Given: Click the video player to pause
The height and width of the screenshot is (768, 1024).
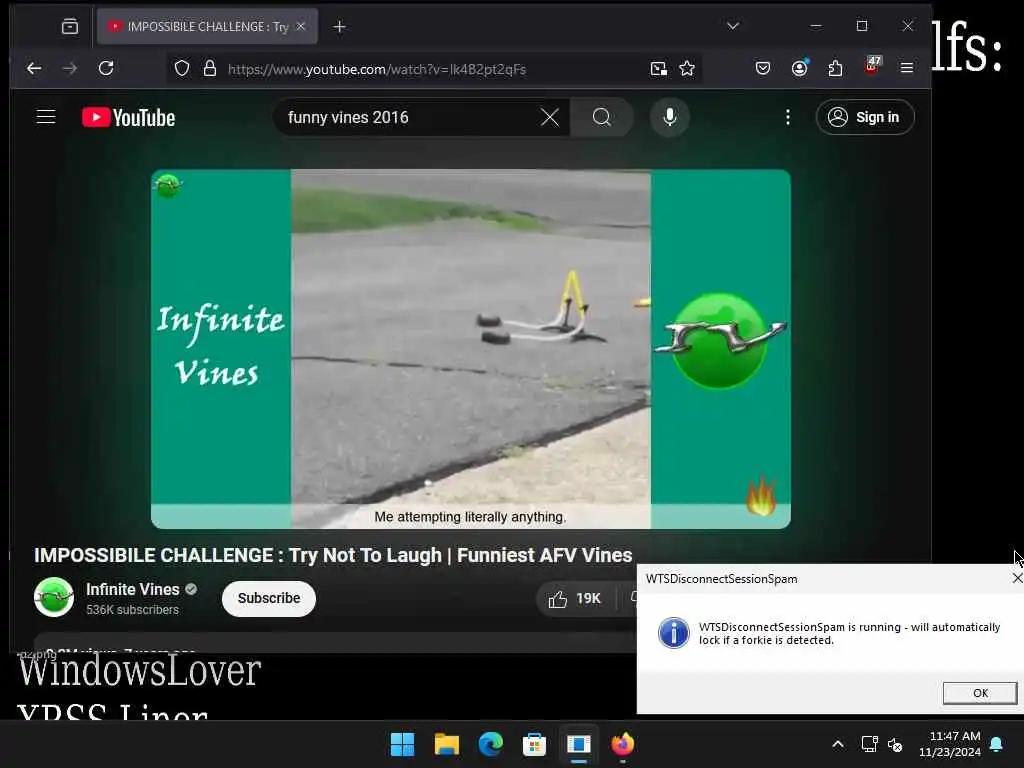Looking at the screenshot, I should pos(470,349).
